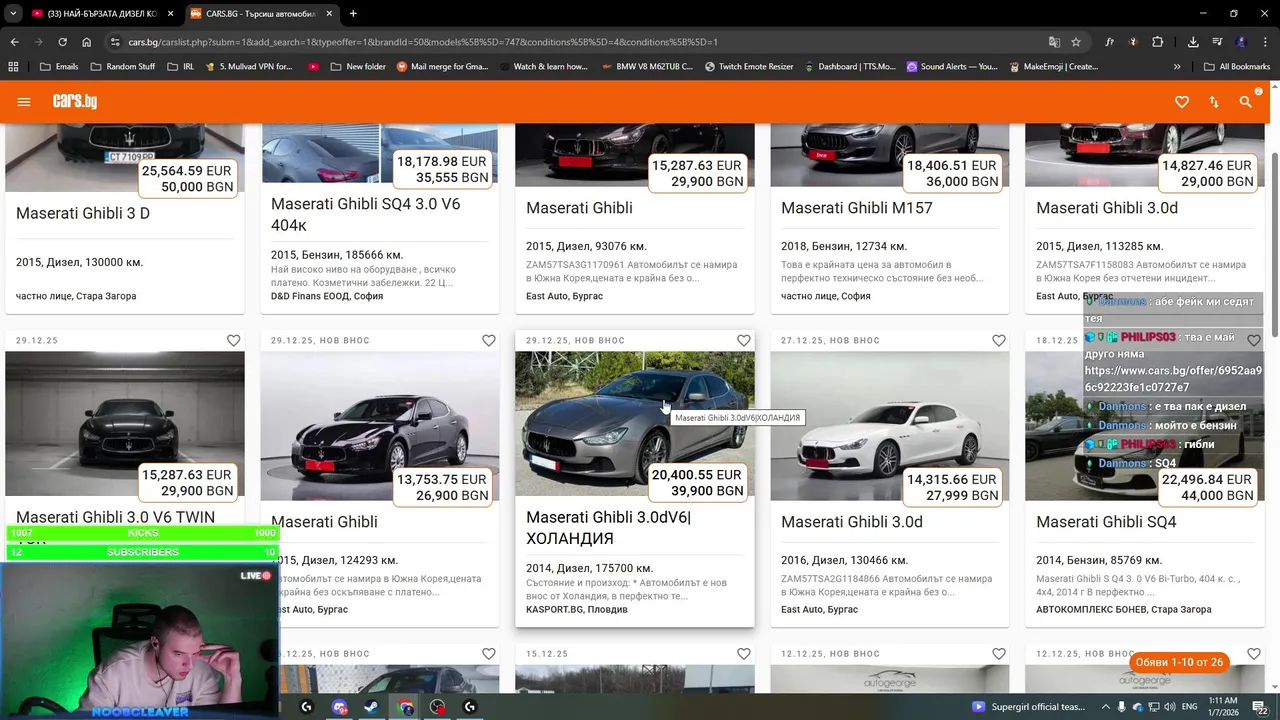Screen dimensions: 1280x720
Task: Favorite the Maserati Ghibli 3.0dV6| ХОЛАНДИЯ listing
Action: click(x=744, y=341)
